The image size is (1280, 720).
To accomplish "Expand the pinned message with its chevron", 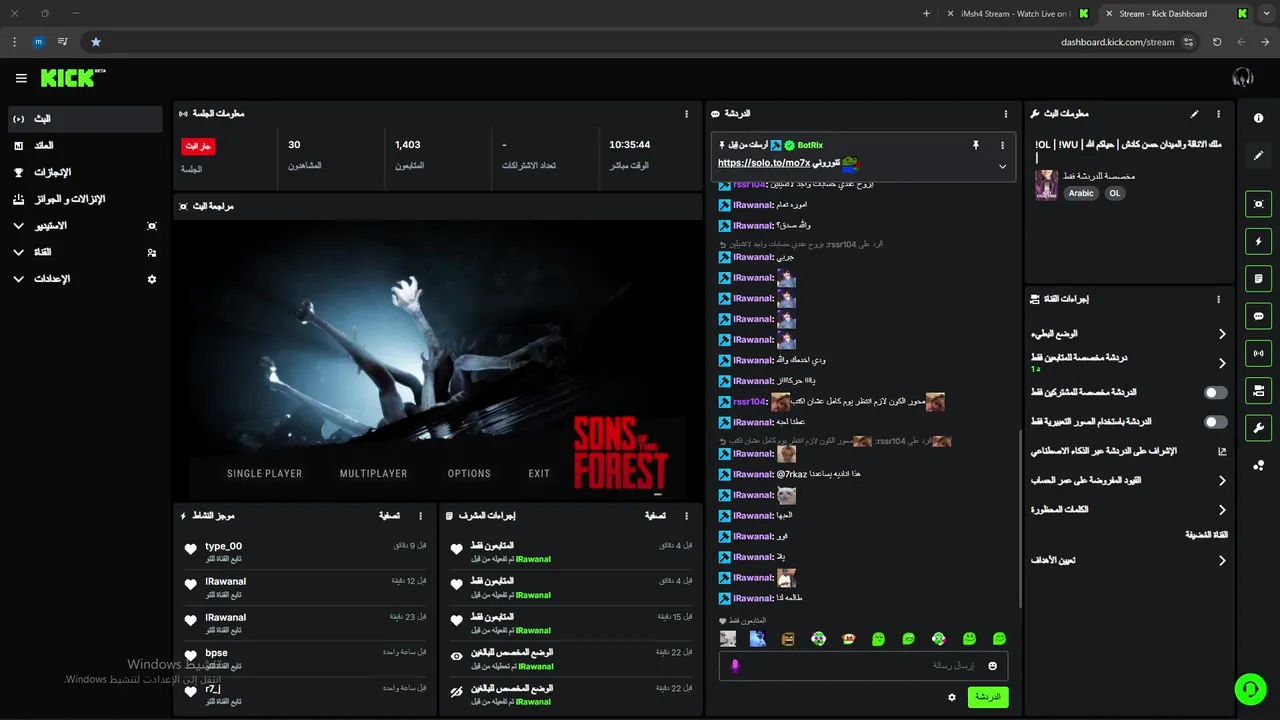I will (1002, 167).
